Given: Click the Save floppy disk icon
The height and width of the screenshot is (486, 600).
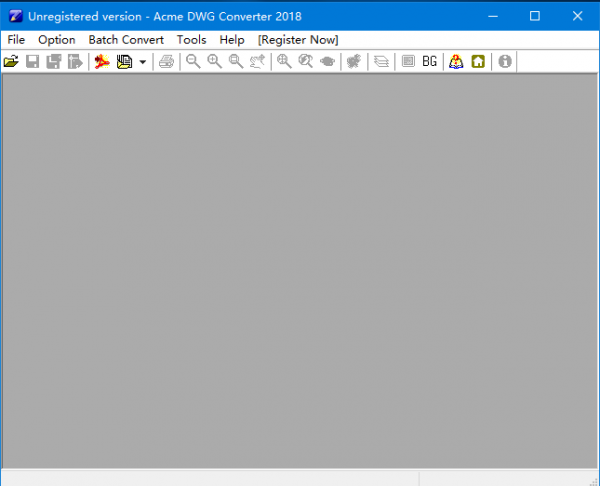Looking at the screenshot, I should 33,61.
